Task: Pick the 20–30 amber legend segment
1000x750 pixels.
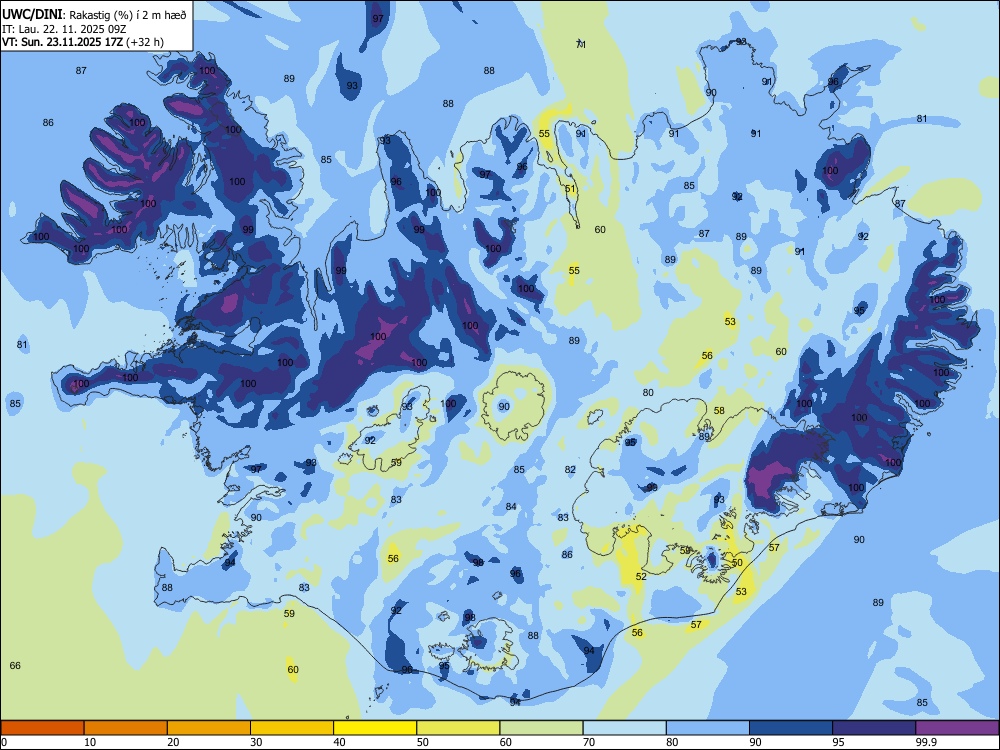Action: point(209,728)
